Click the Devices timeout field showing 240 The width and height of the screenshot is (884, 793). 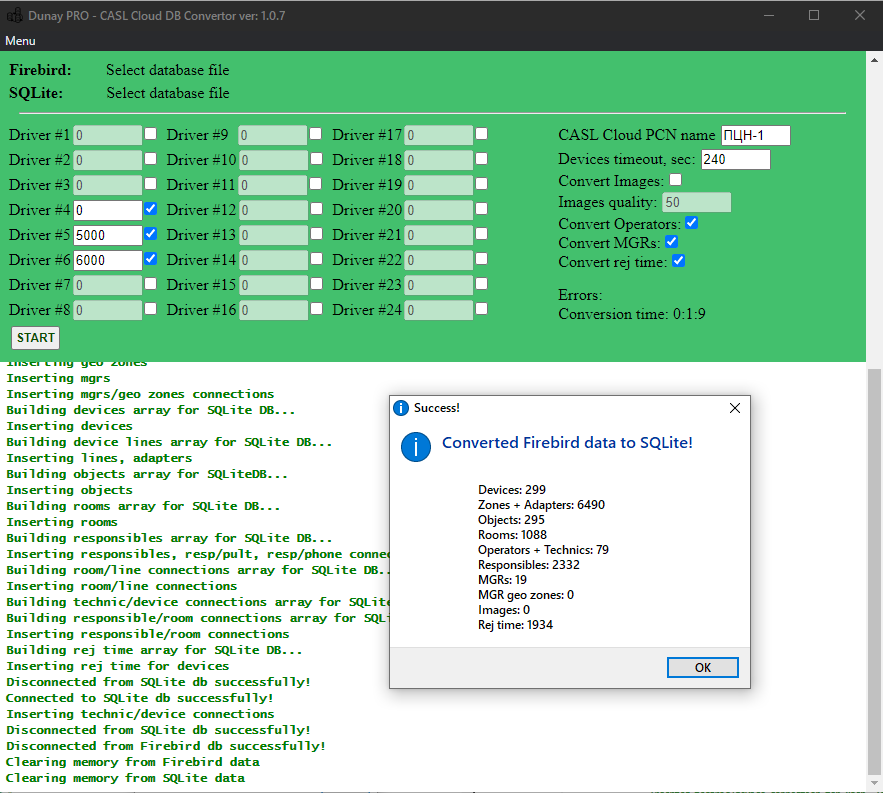tap(735, 160)
